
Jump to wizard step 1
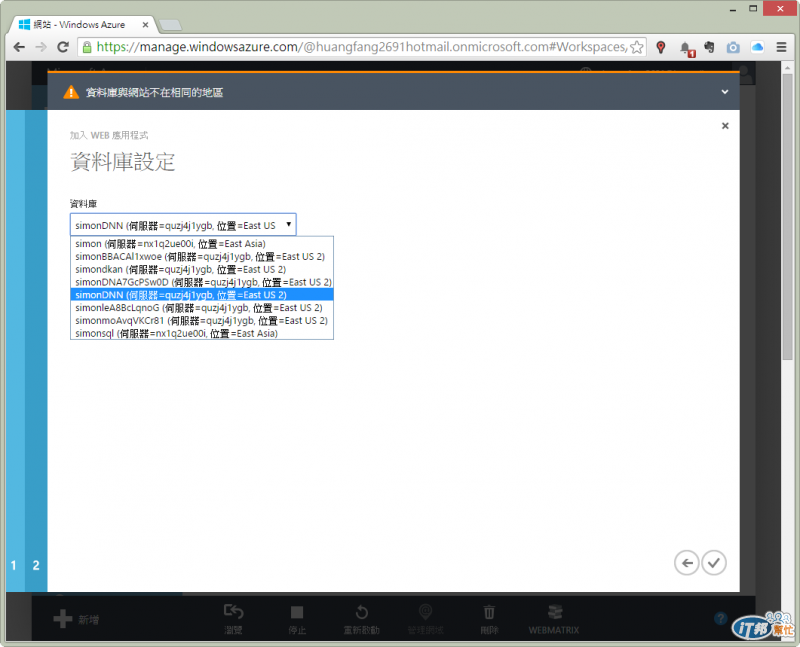coord(14,565)
